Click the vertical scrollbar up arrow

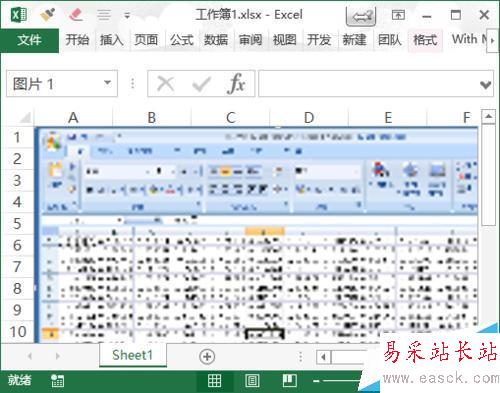(x=488, y=116)
